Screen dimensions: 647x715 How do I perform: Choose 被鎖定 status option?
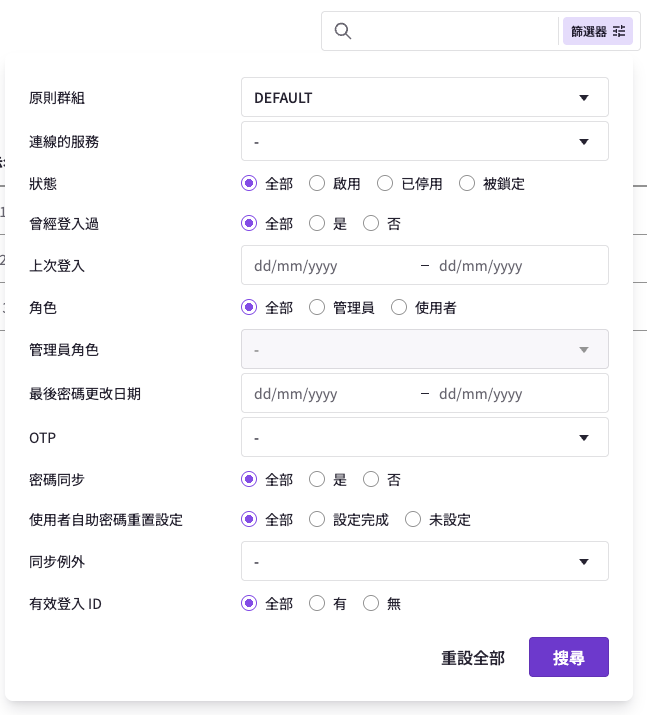[x=467, y=184]
